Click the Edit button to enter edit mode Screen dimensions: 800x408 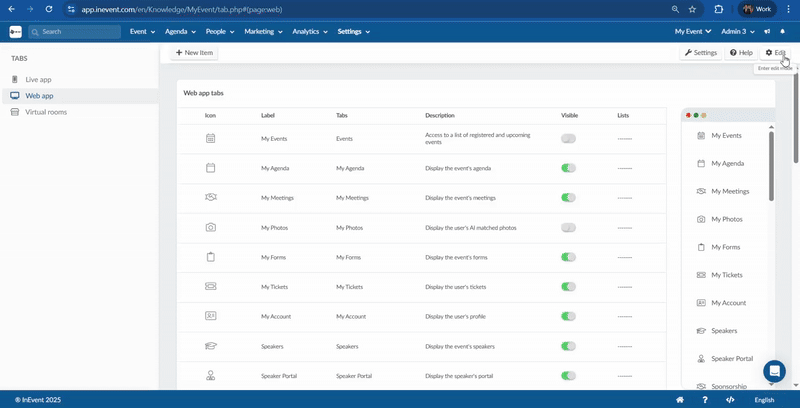pyautogui.click(x=776, y=53)
